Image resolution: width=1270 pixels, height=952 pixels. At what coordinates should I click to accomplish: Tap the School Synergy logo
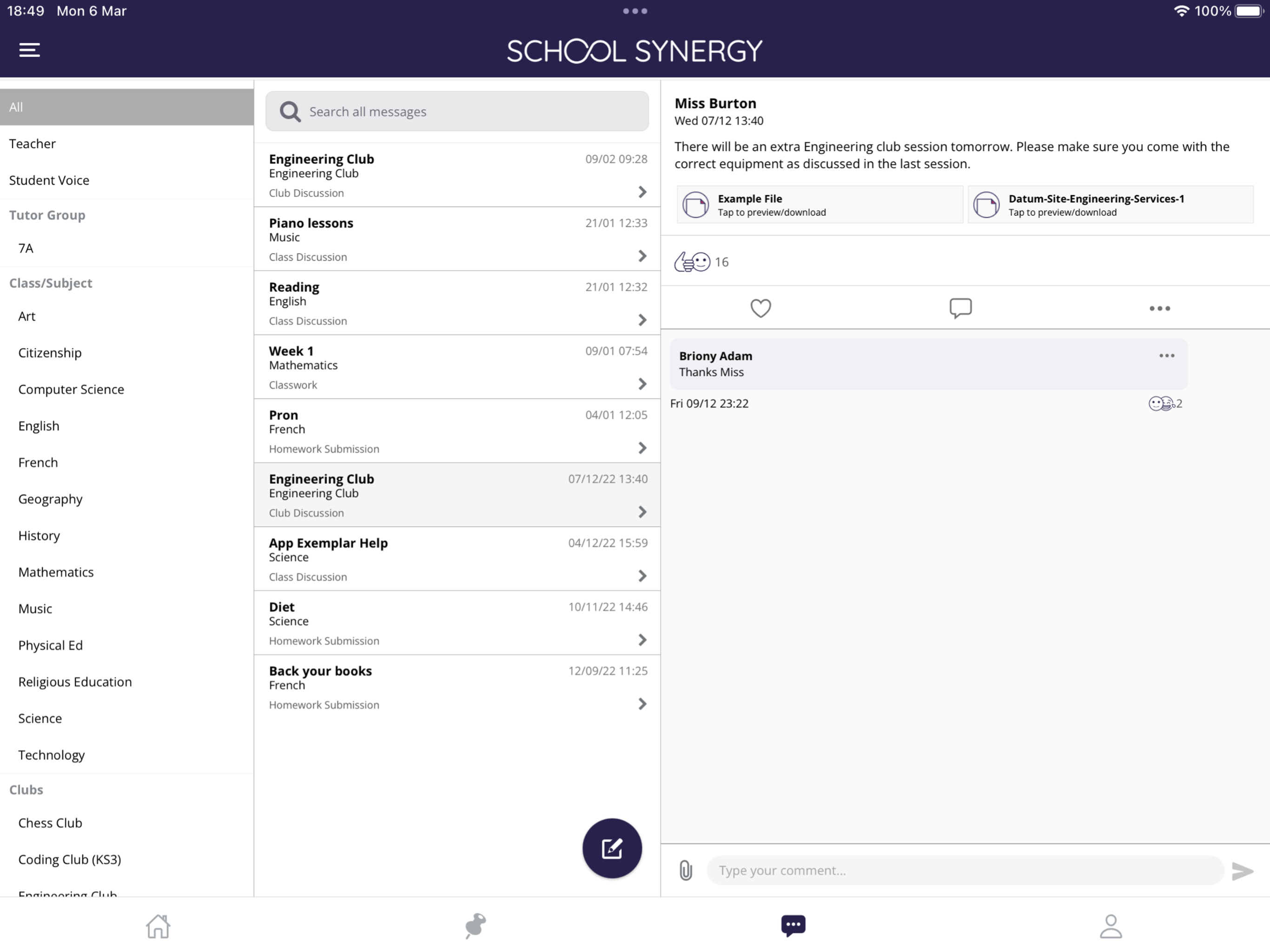point(635,51)
